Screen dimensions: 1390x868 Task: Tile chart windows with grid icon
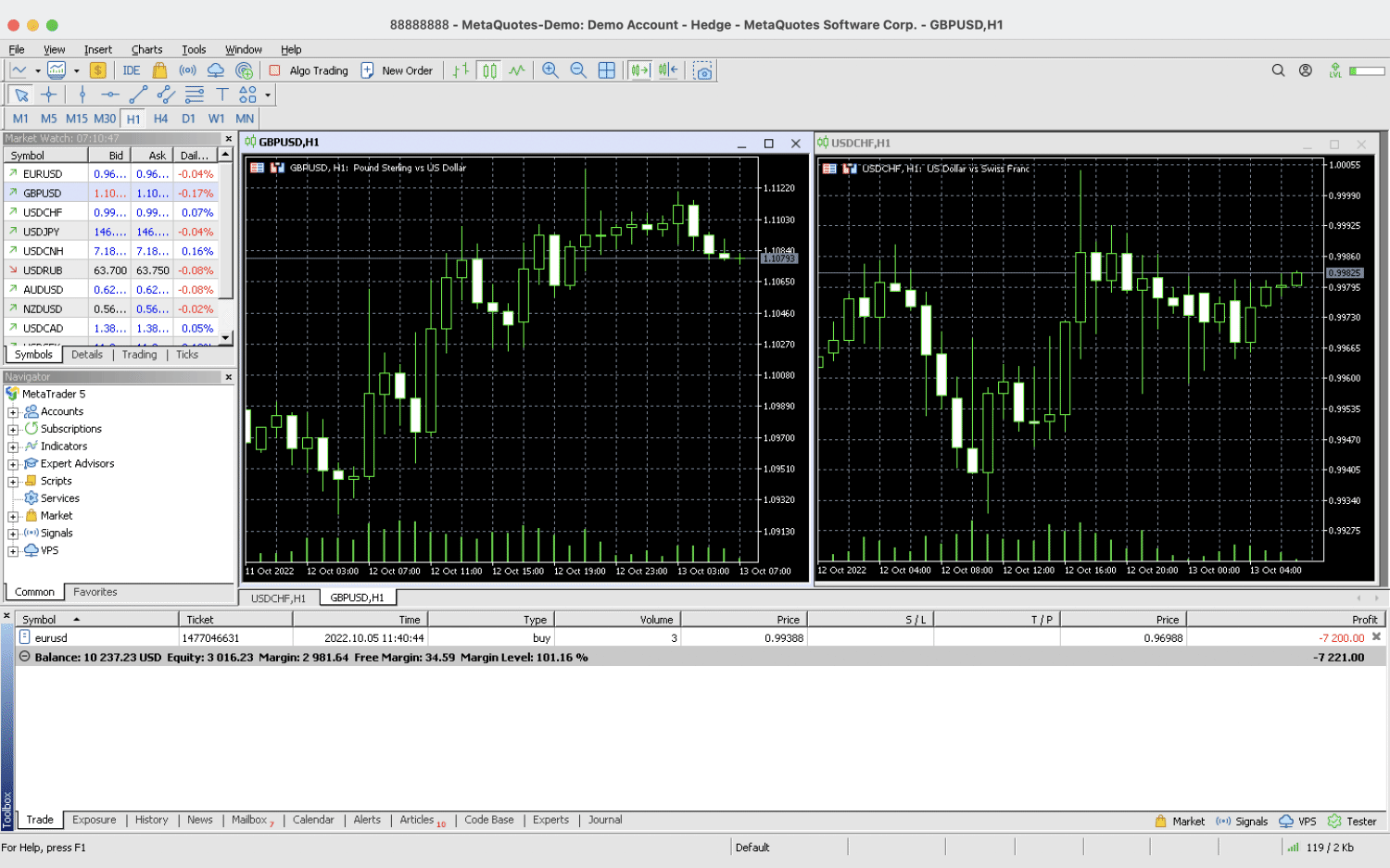point(607,70)
